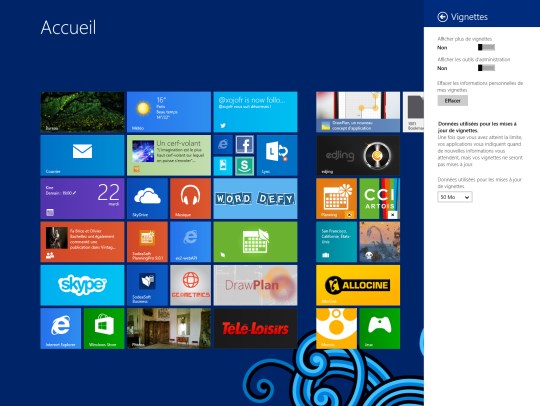Open the blue IE web tile beside PlanningPro
The width and height of the screenshot is (540, 406).
[190, 242]
